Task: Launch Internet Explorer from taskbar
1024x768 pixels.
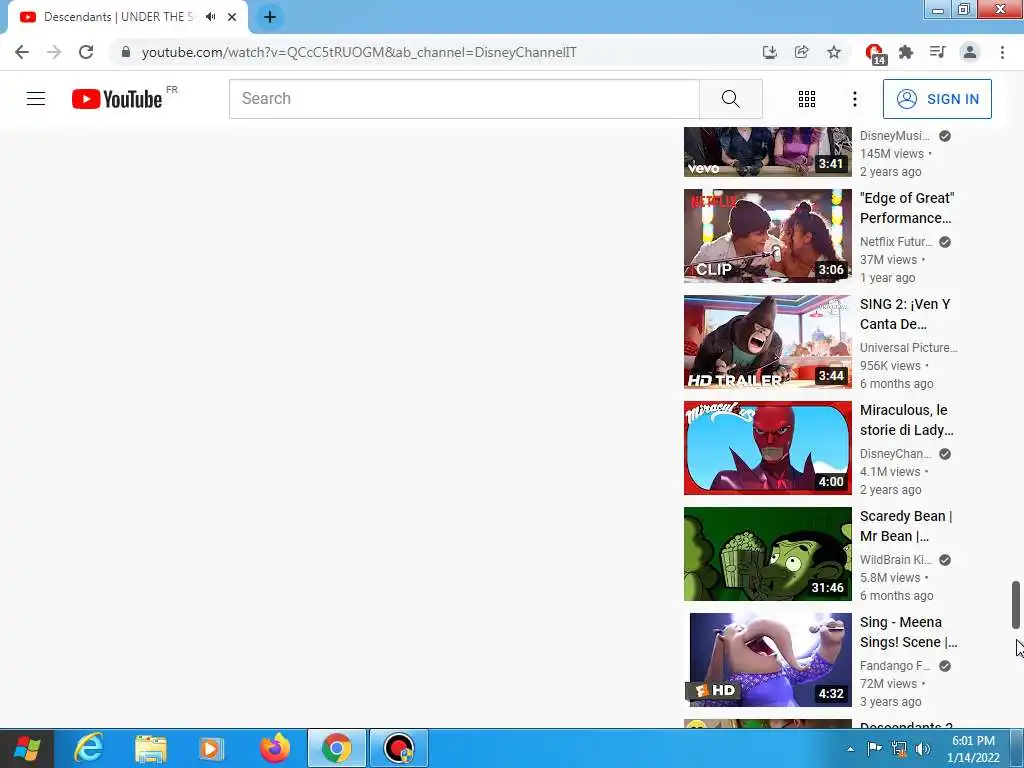Action: 88,748
